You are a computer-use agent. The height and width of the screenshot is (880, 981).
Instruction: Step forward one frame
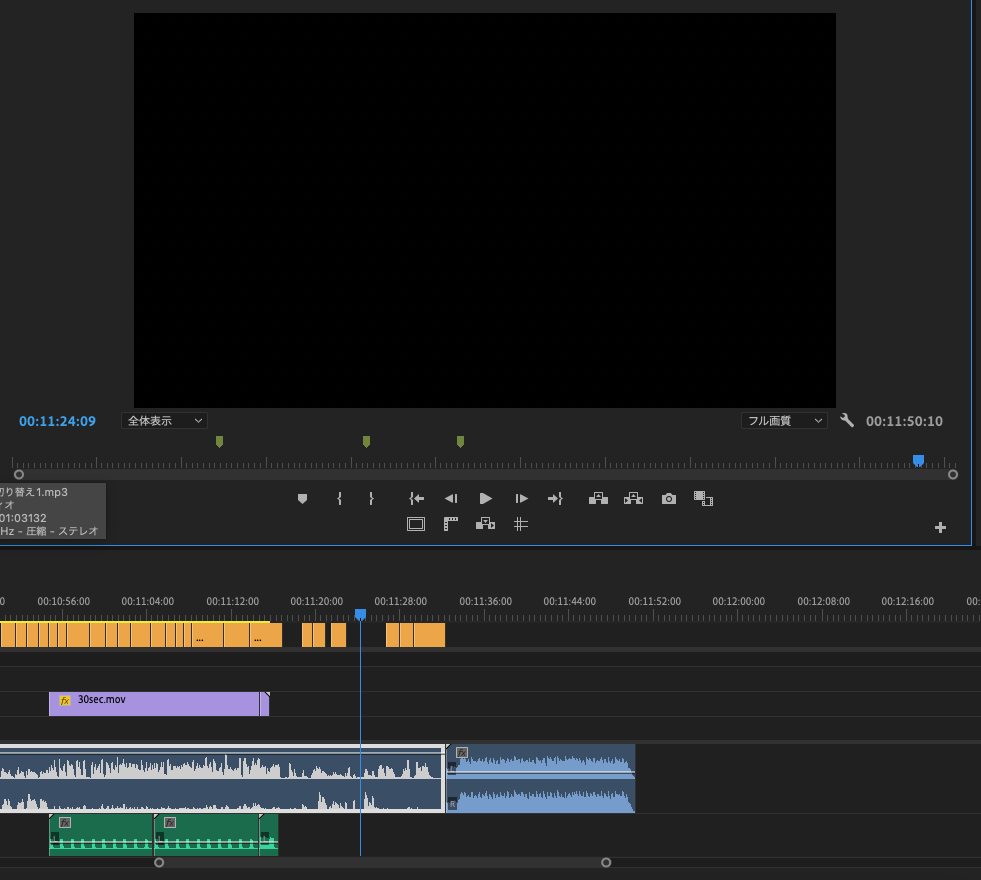[x=521, y=498]
